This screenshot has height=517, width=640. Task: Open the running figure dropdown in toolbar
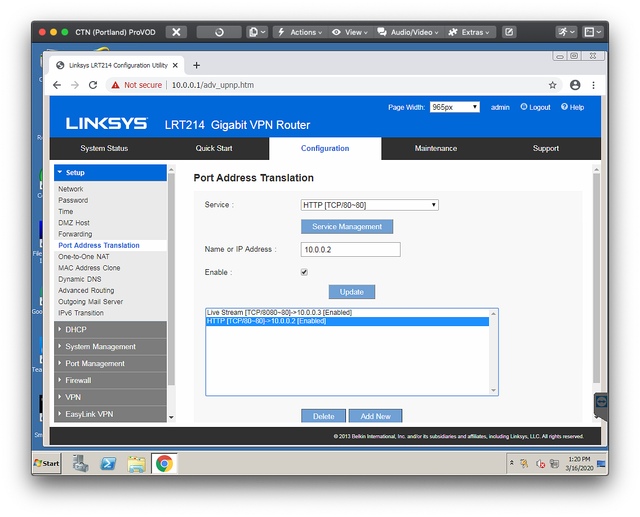566,32
